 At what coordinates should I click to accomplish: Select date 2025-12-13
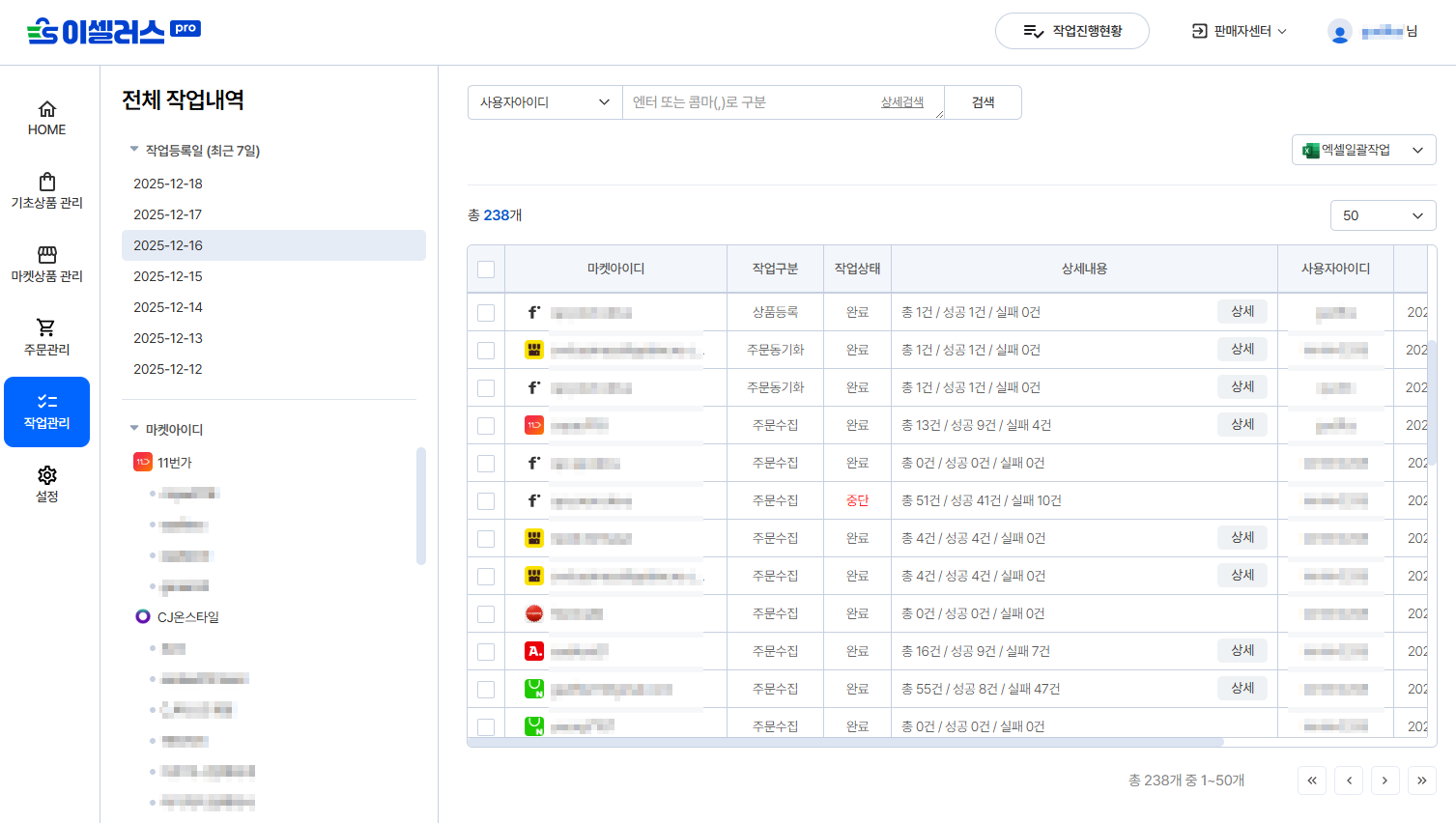(x=273, y=338)
